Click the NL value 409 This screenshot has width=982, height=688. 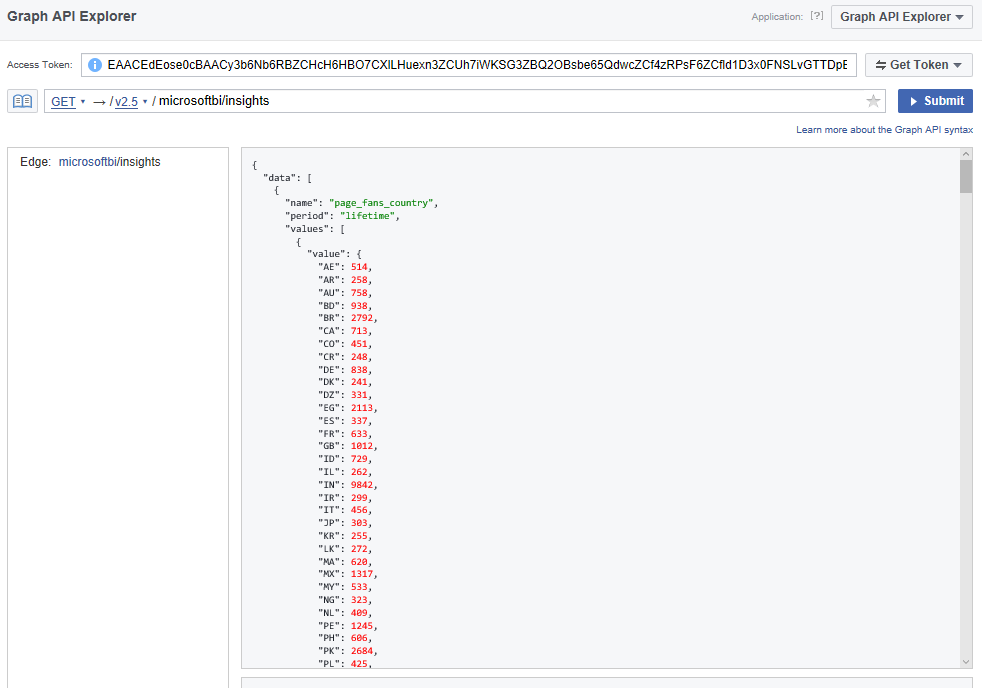[x=359, y=613]
